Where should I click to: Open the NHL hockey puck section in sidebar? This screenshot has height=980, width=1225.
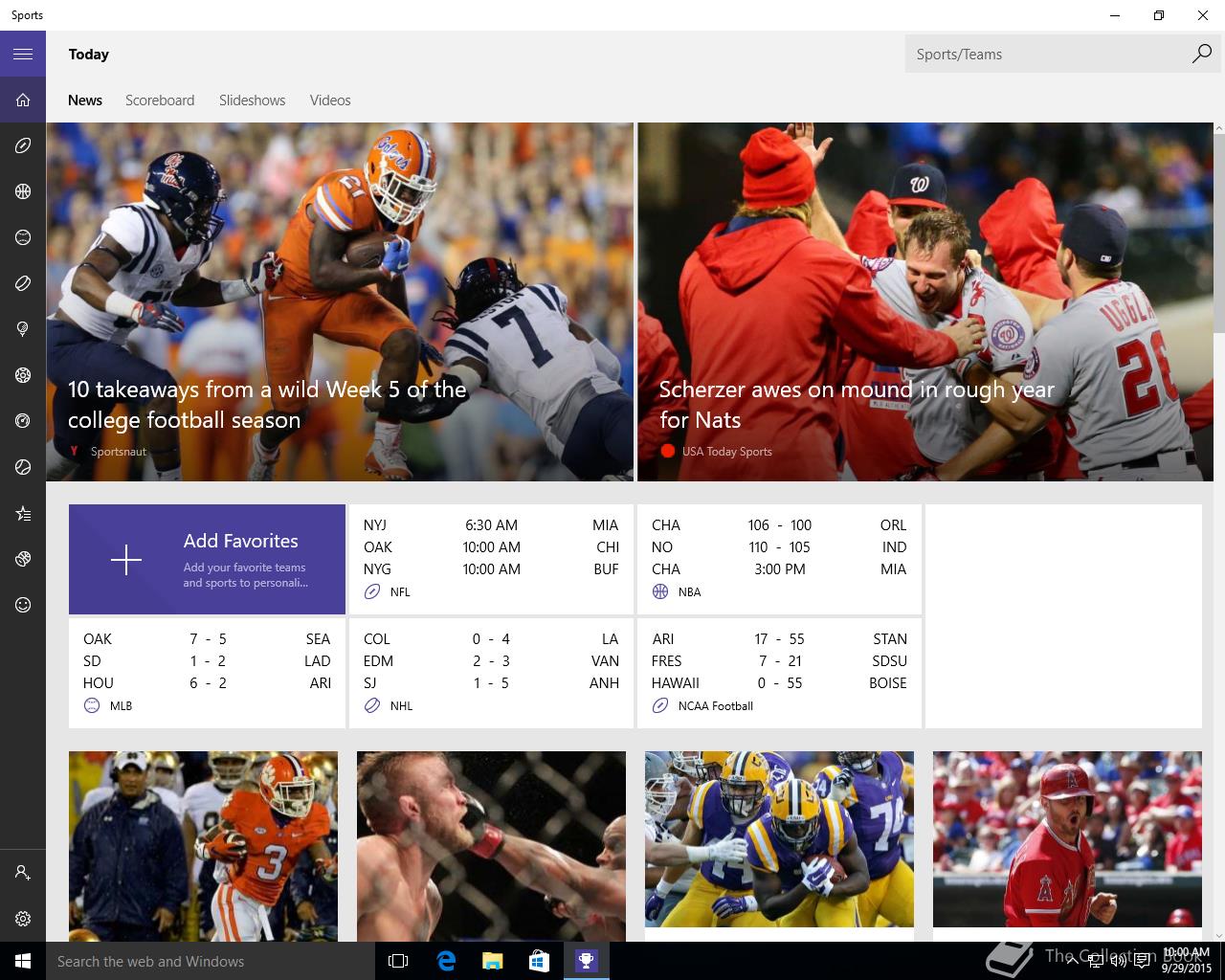[x=23, y=283]
